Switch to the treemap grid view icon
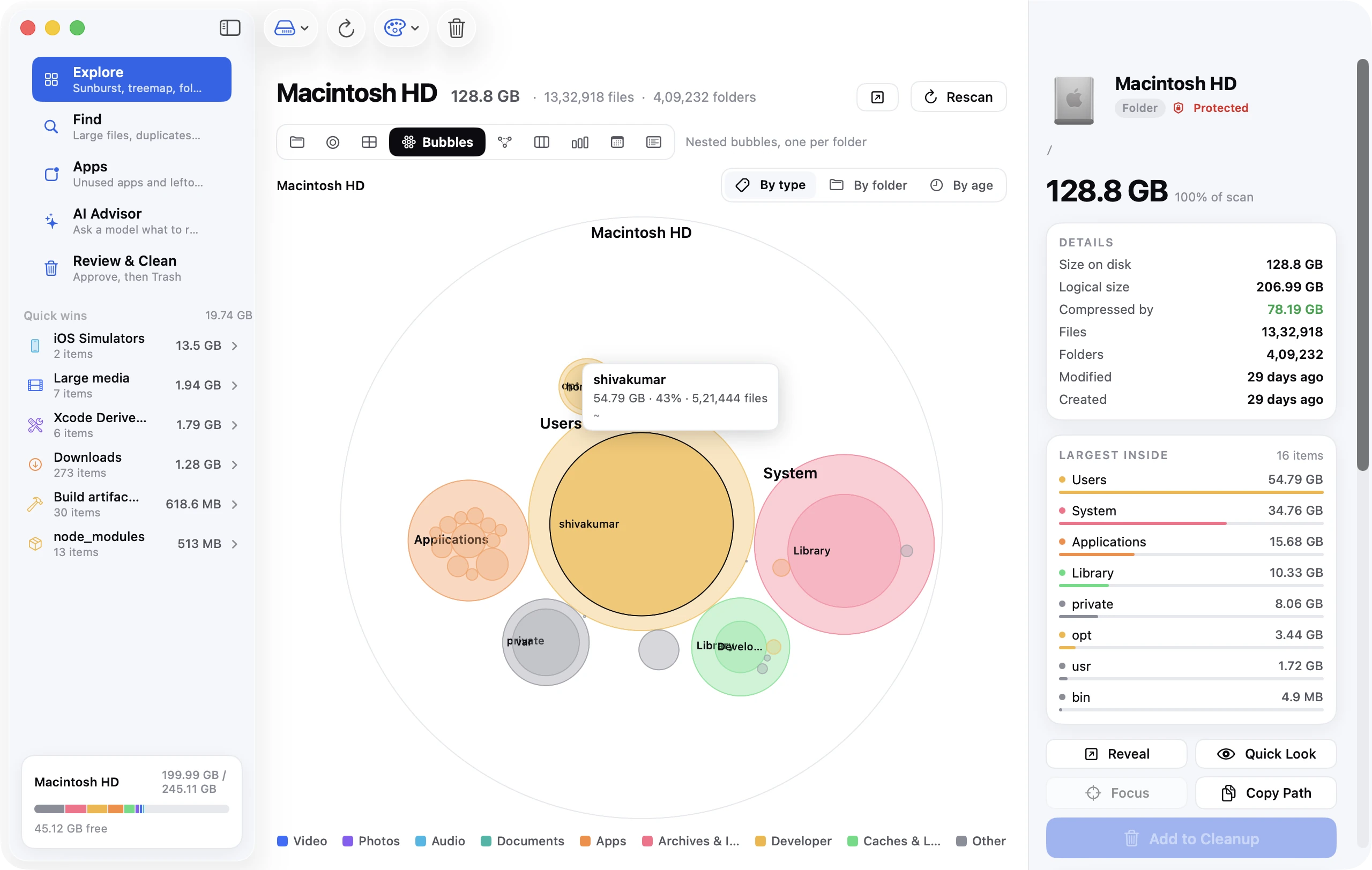This screenshot has height=870, width=1372. tap(369, 142)
